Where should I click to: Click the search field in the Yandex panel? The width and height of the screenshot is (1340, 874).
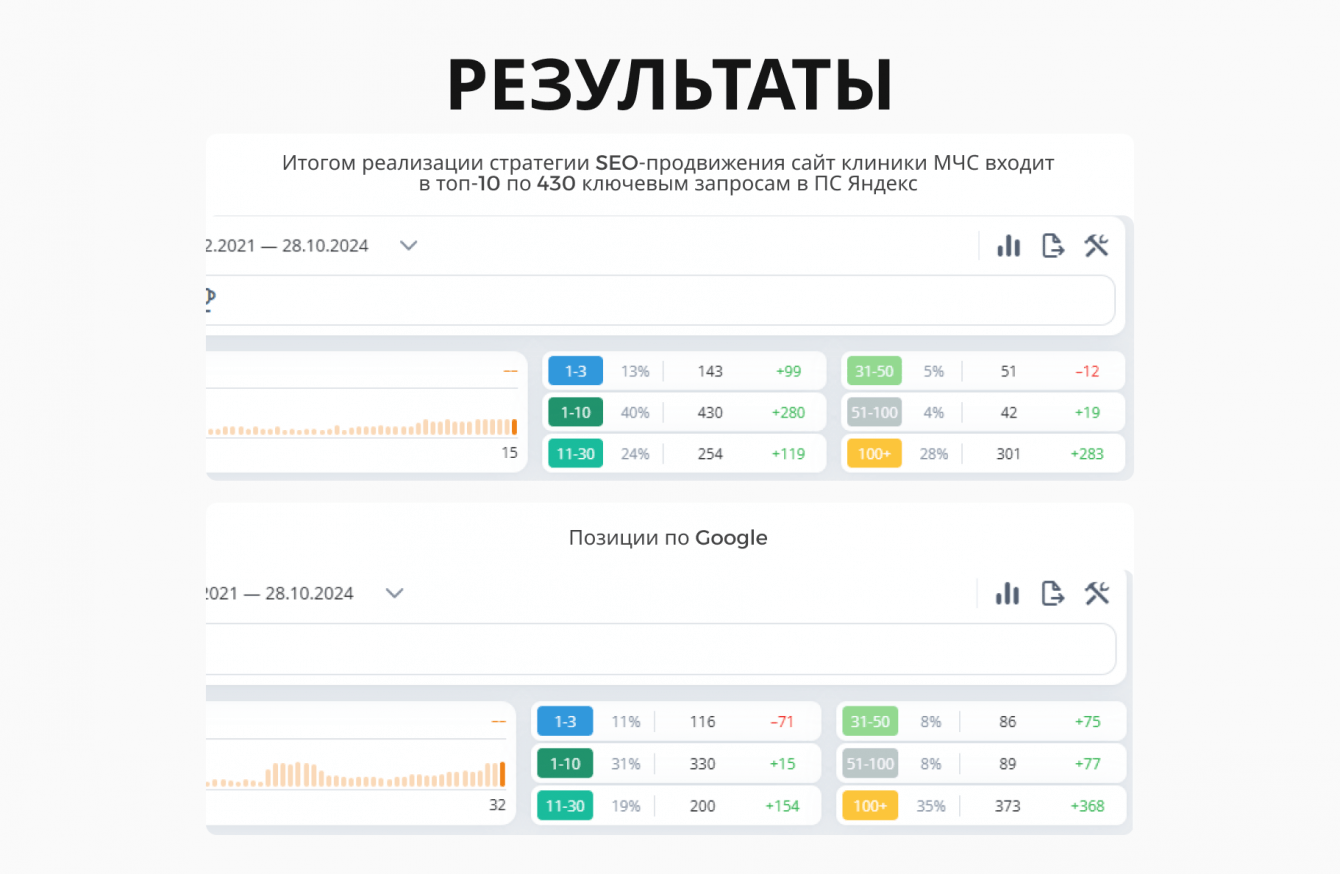click(x=660, y=300)
